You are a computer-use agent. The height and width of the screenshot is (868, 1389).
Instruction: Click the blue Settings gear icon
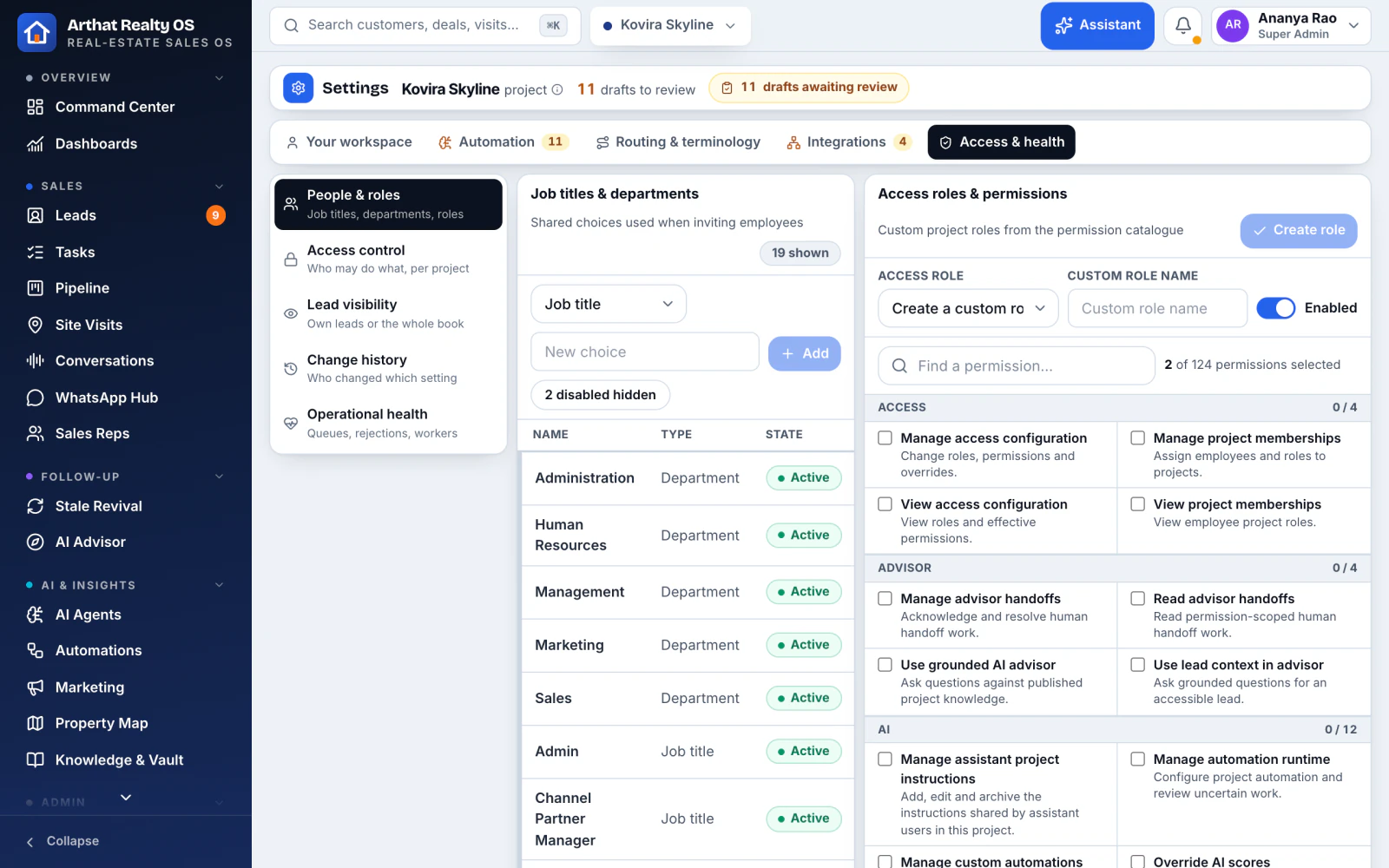click(298, 88)
